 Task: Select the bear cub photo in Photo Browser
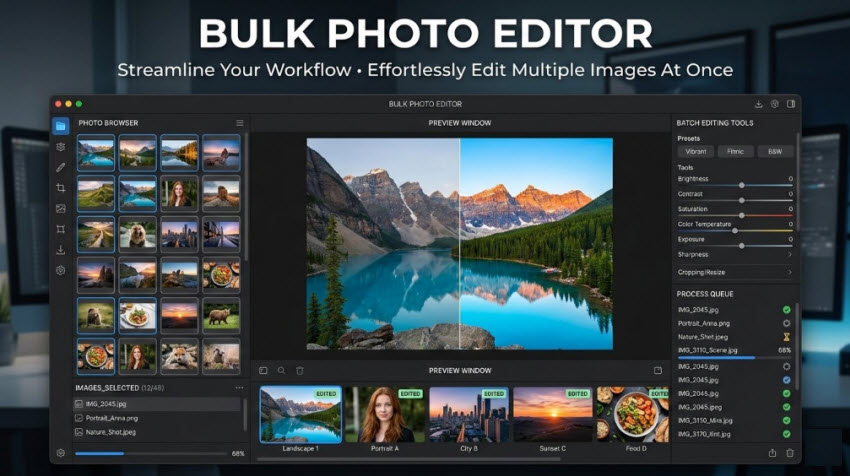[138, 235]
